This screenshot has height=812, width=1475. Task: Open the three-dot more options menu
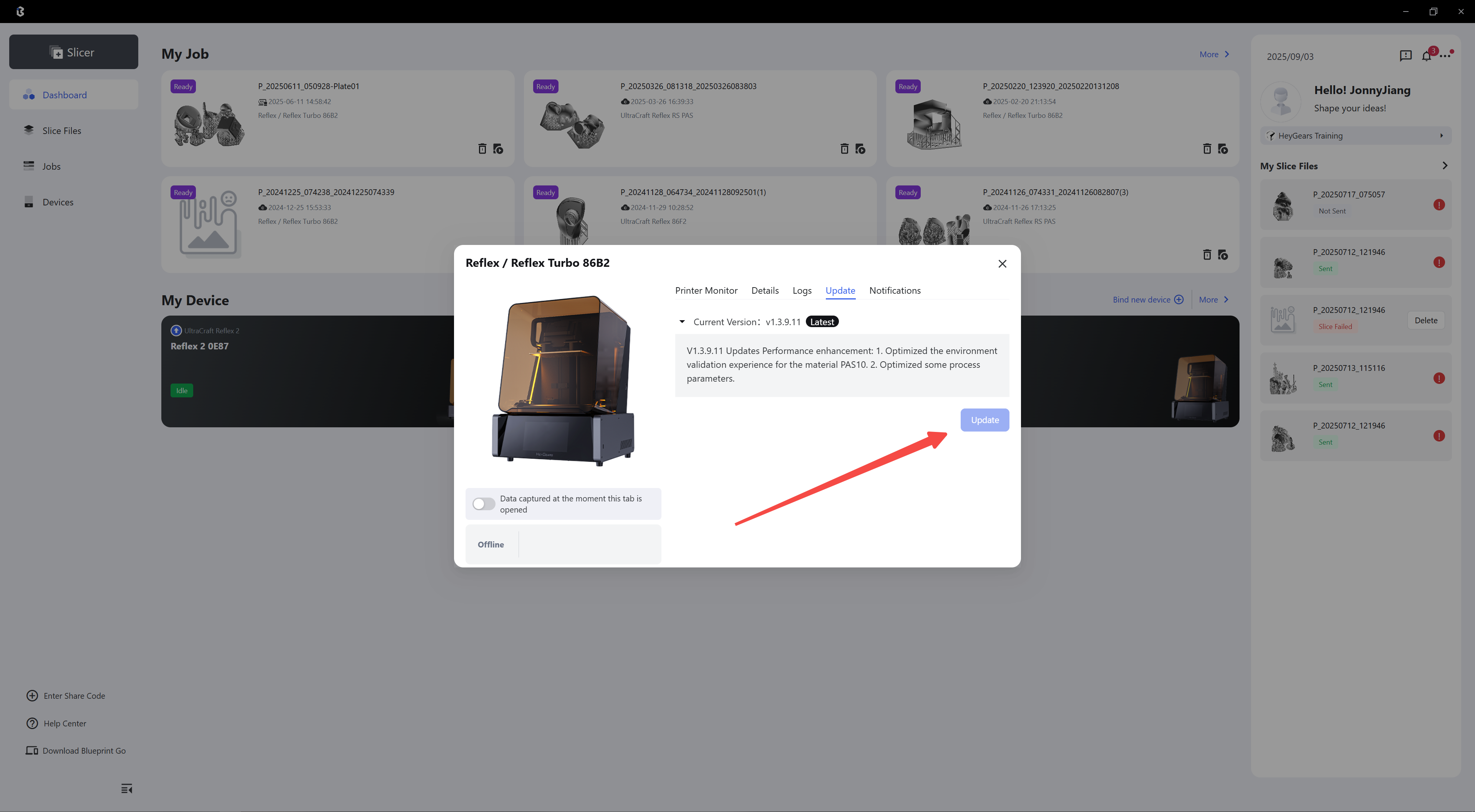[1445, 56]
